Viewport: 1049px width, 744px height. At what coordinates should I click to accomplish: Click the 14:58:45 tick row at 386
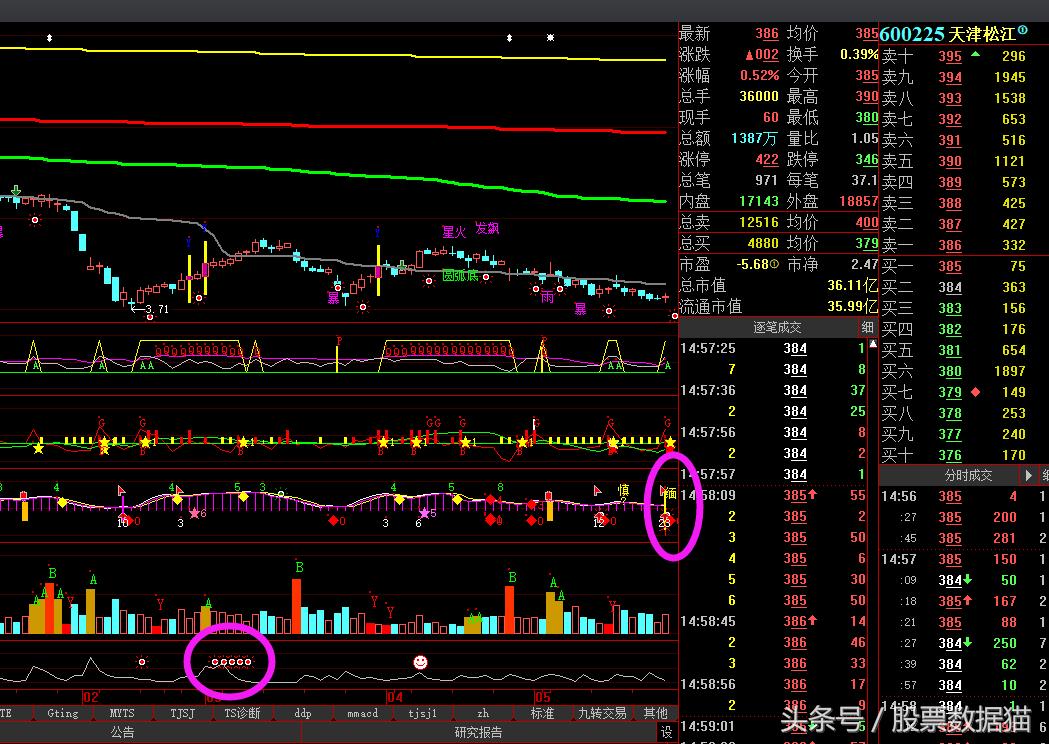click(x=773, y=622)
